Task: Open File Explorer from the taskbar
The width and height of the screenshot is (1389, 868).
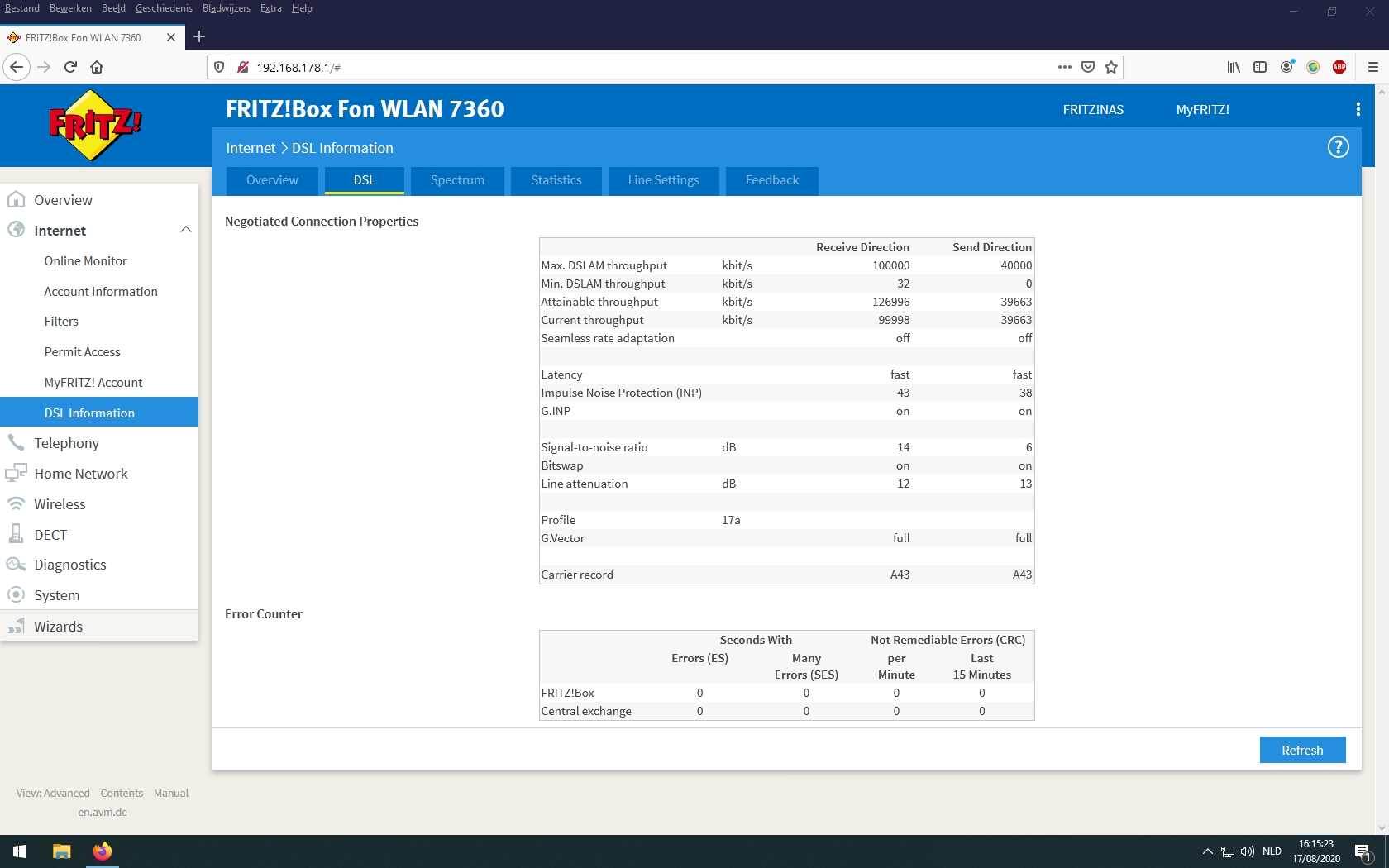Action: pos(62,851)
